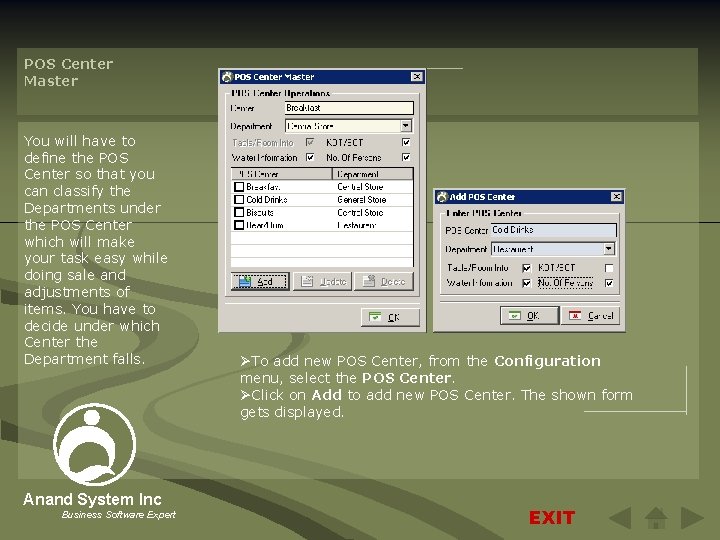
Task: Toggle KOT/BOT checkbox in POS Center Master
Action: pos(406,142)
